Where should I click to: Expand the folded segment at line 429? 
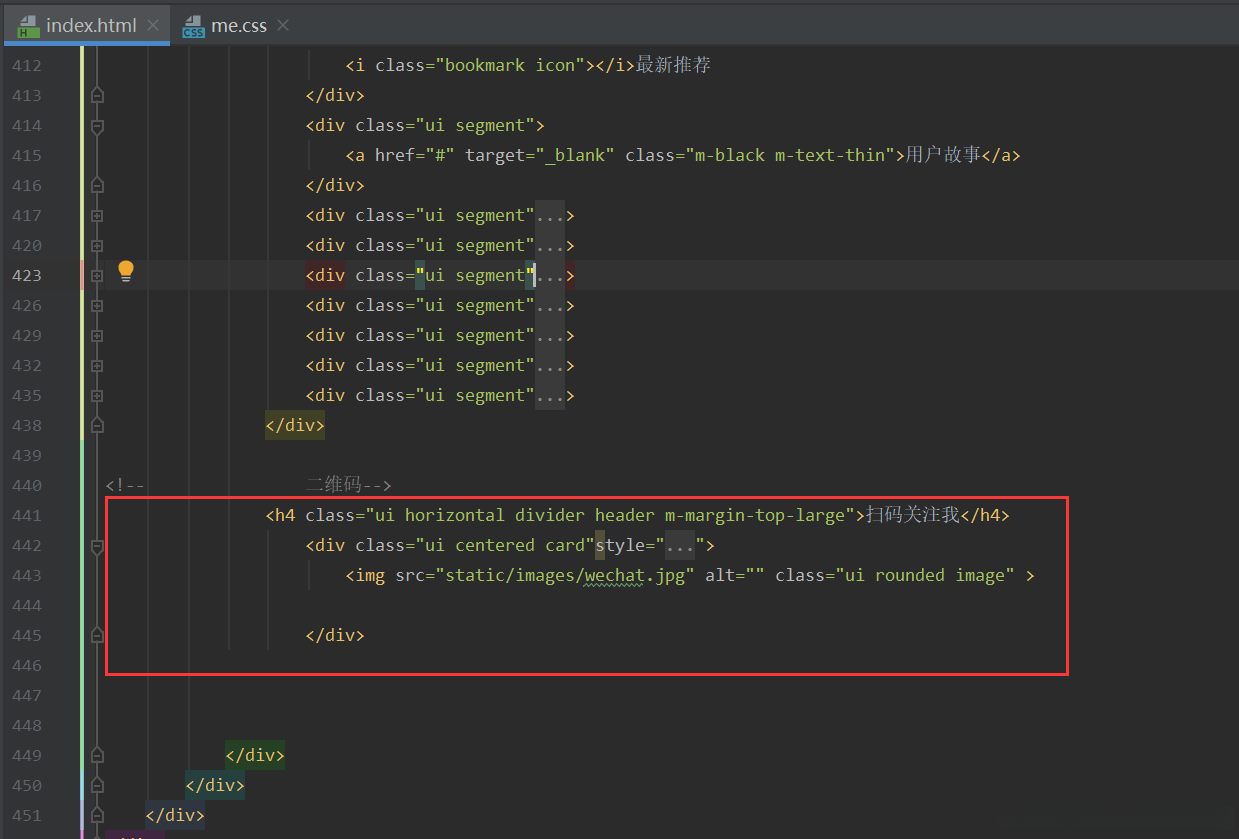(97, 335)
